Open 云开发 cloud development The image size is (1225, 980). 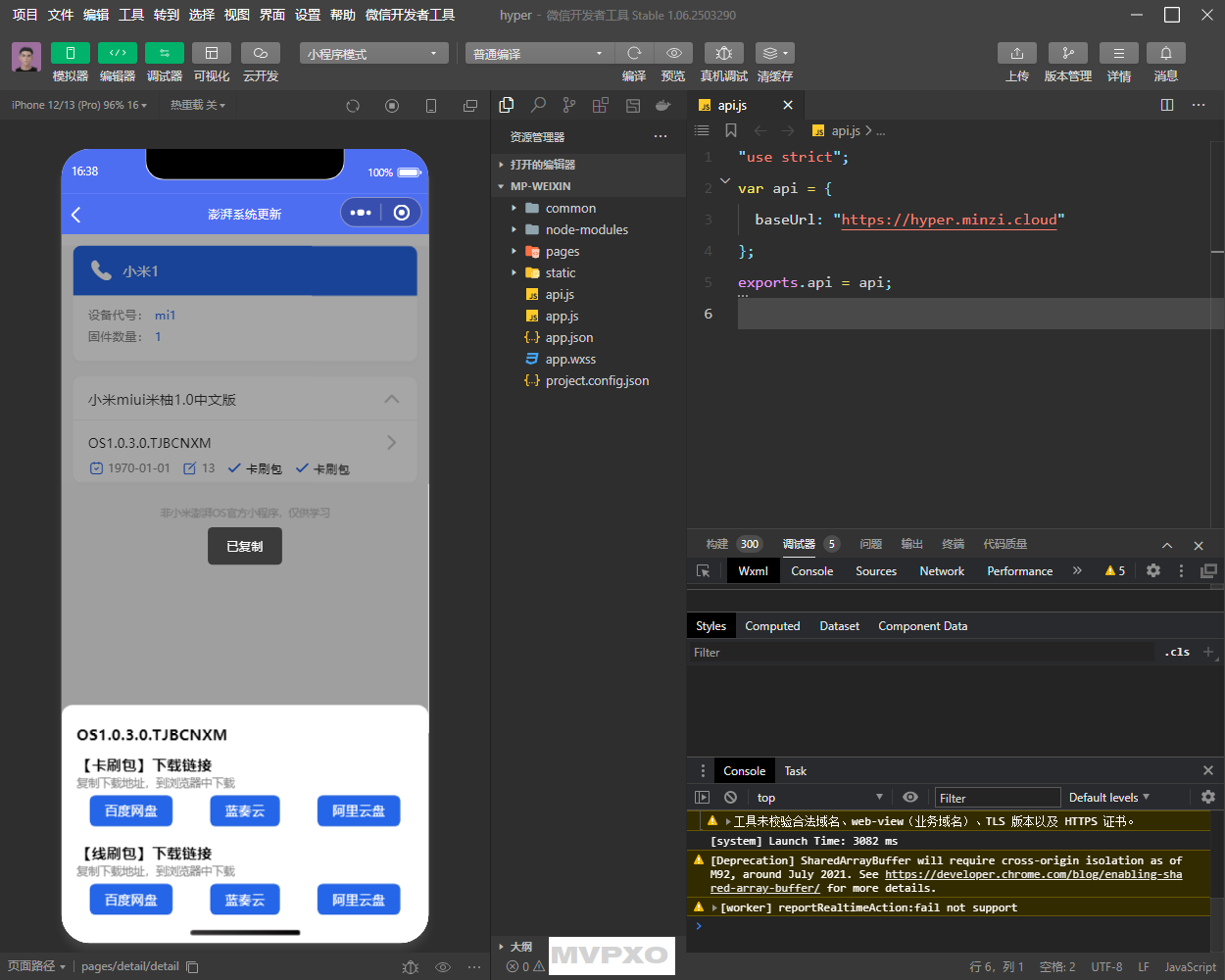click(x=261, y=53)
